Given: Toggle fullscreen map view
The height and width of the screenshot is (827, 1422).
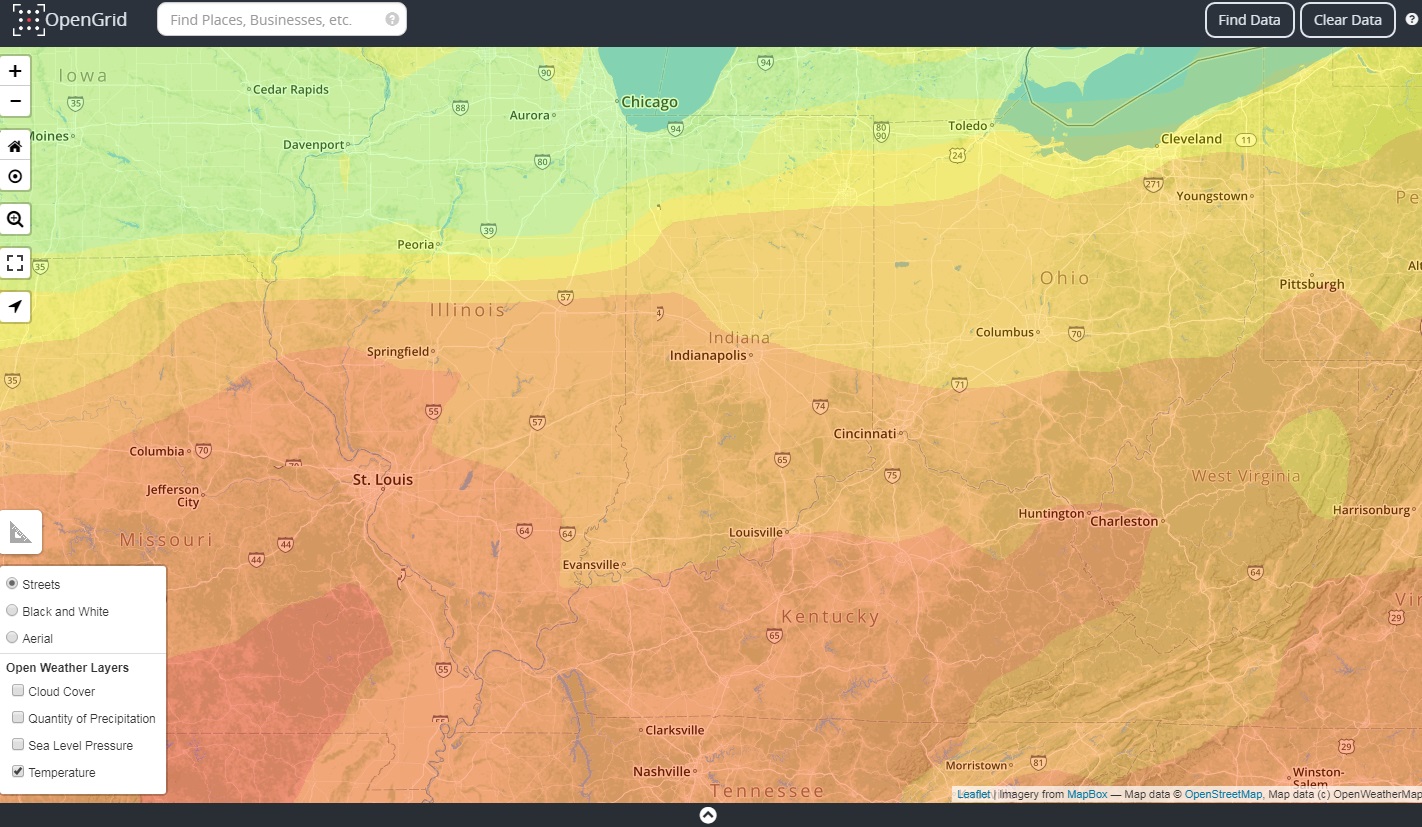Looking at the screenshot, I should (15, 263).
